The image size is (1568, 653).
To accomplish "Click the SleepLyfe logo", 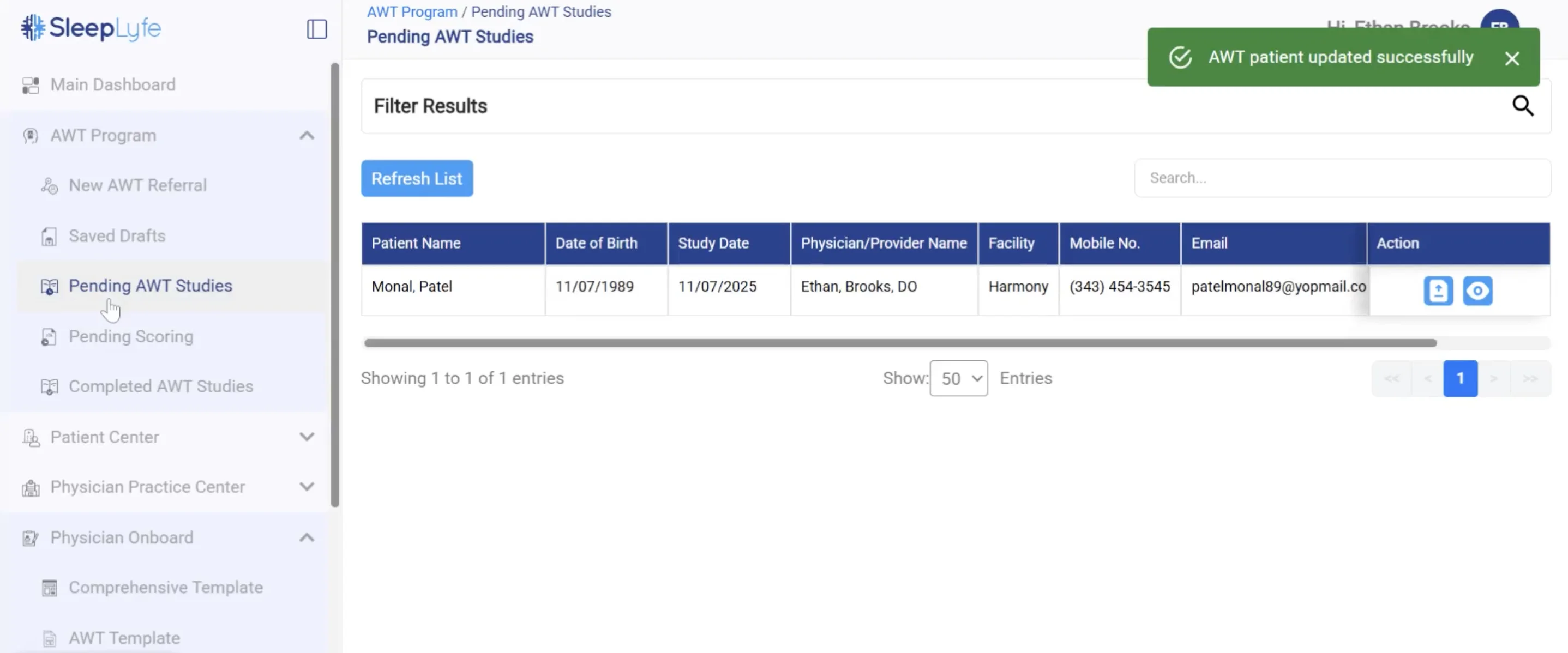I will coord(91,27).
